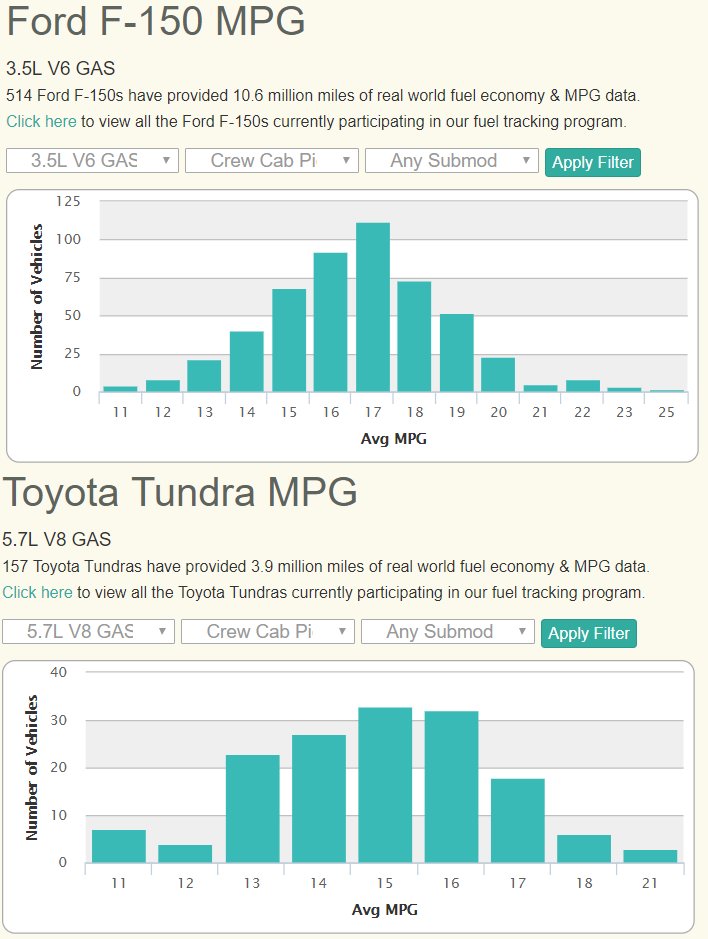Click the '3.5L V6 GAS' subtitle text
This screenshot has width=708, height=939.
coord(60,68)
